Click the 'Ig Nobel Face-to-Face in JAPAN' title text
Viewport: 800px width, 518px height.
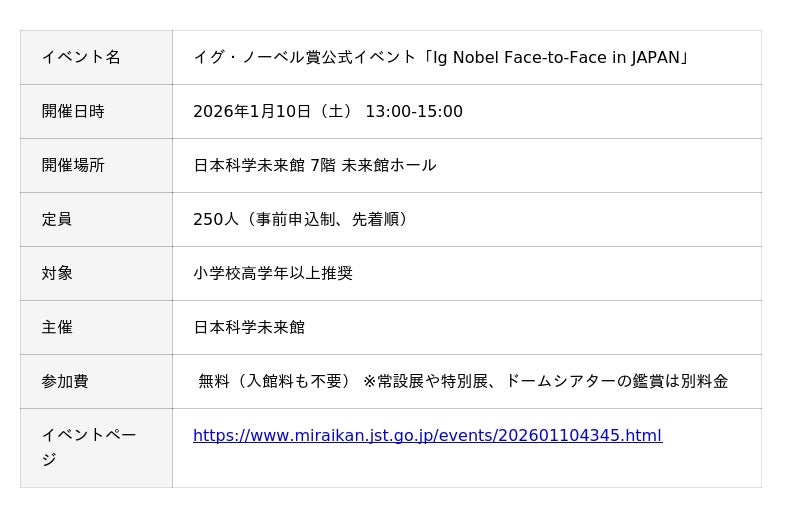coord(556,57)
